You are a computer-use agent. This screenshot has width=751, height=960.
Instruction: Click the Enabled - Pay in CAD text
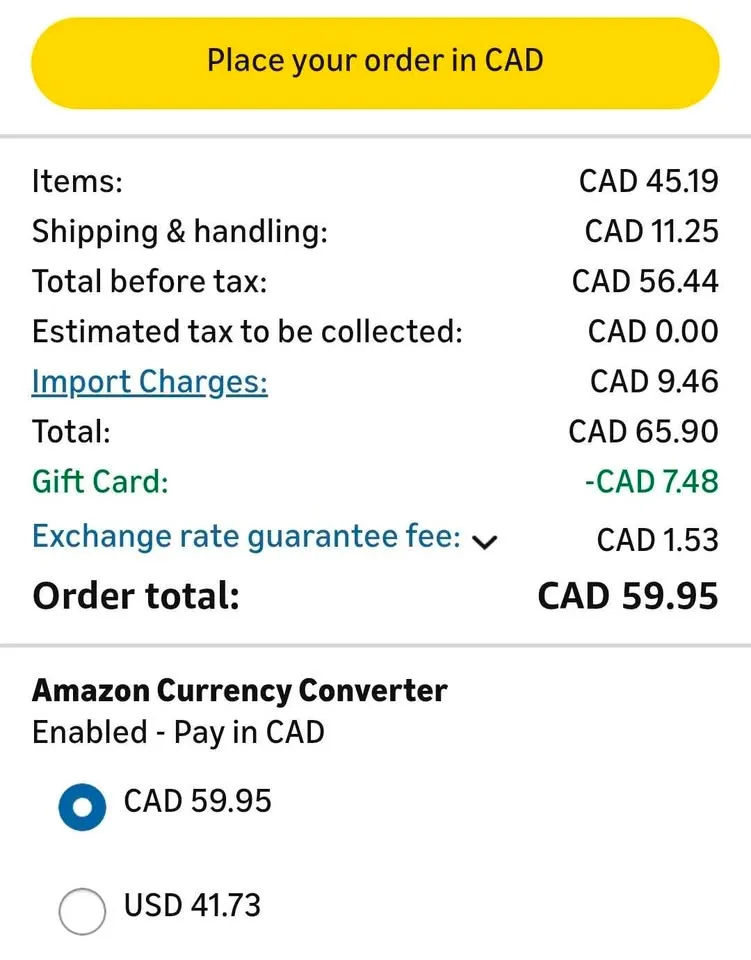point(178,733)
